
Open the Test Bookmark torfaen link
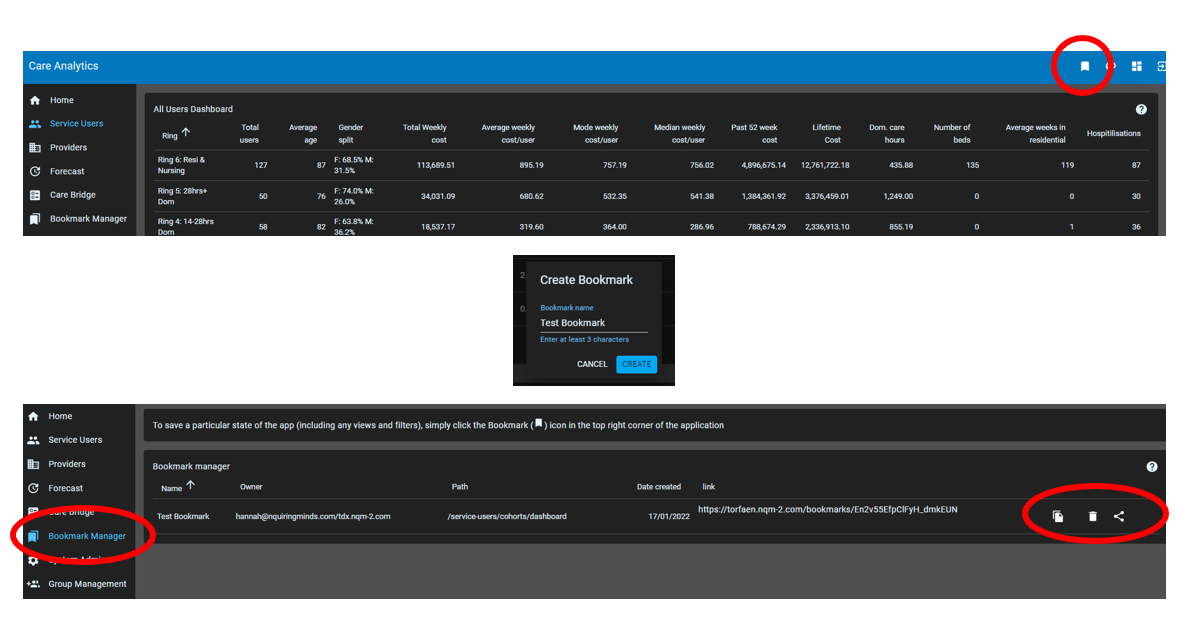pyautogui.click(x=827, y=509)
